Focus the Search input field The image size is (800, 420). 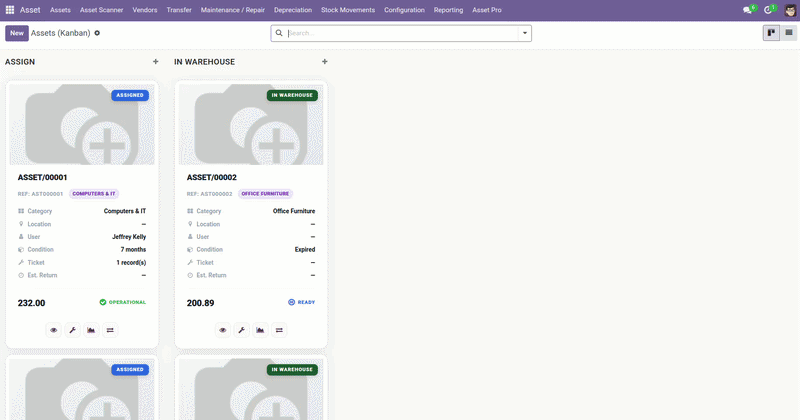pos(402,33)
